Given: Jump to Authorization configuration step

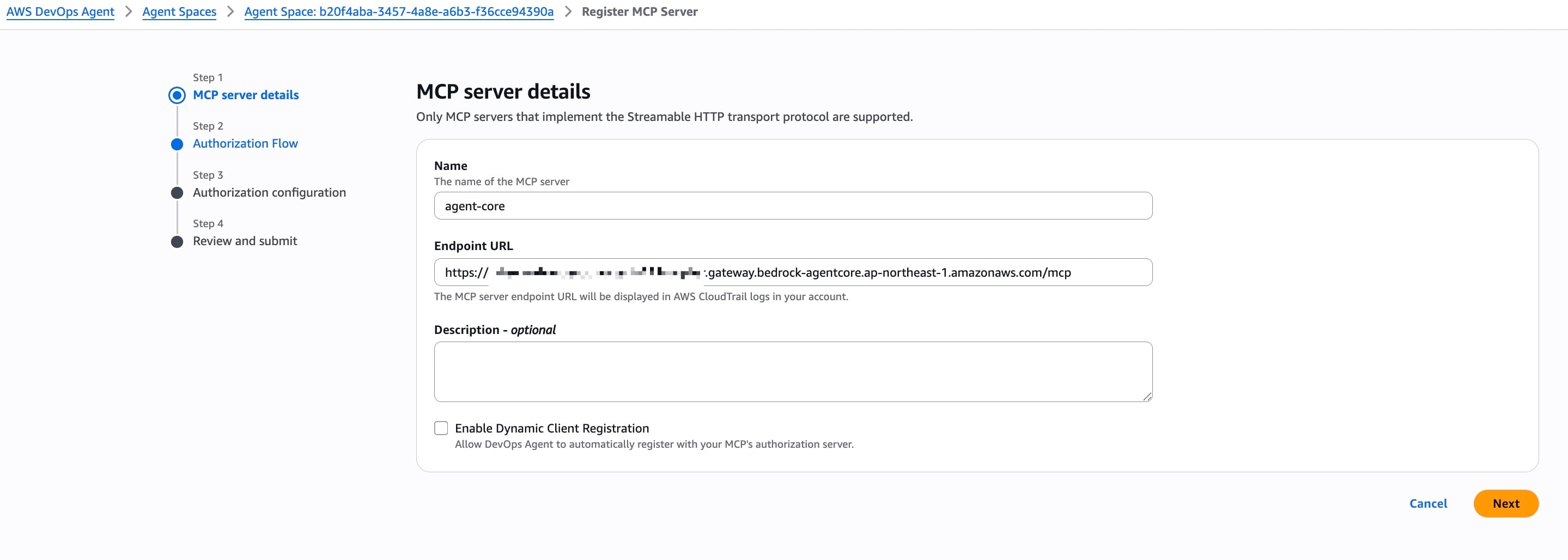Looking at the screenshot, I should pyautogui.click(x=269, y=192).
